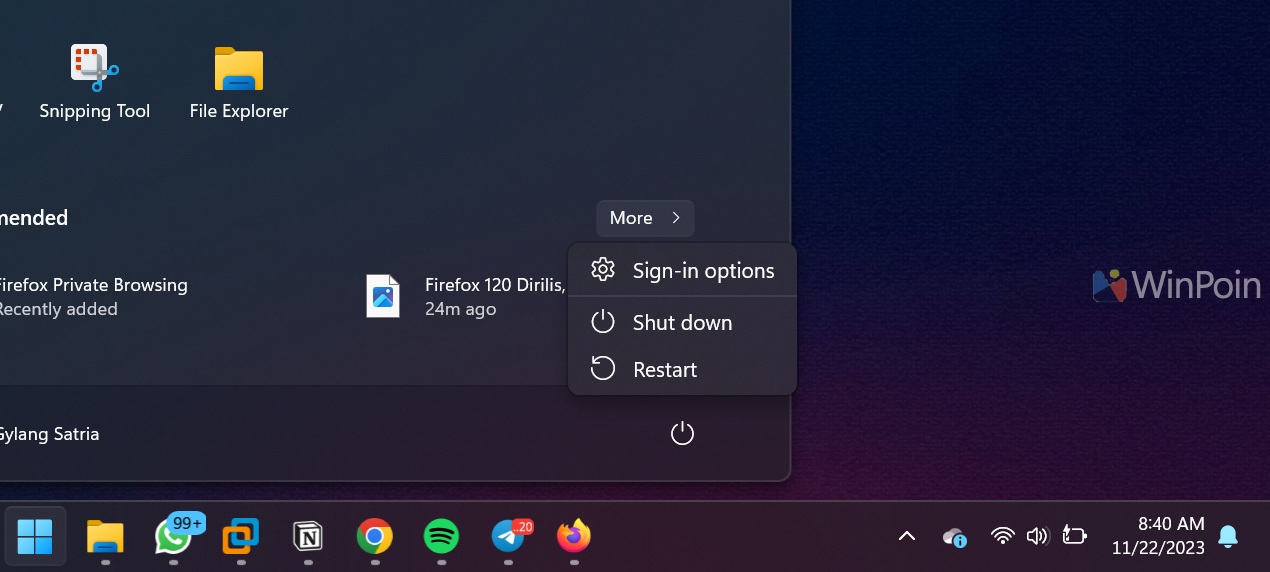
Task: Select Shut down from the power menu
Action: coord(682,323)
